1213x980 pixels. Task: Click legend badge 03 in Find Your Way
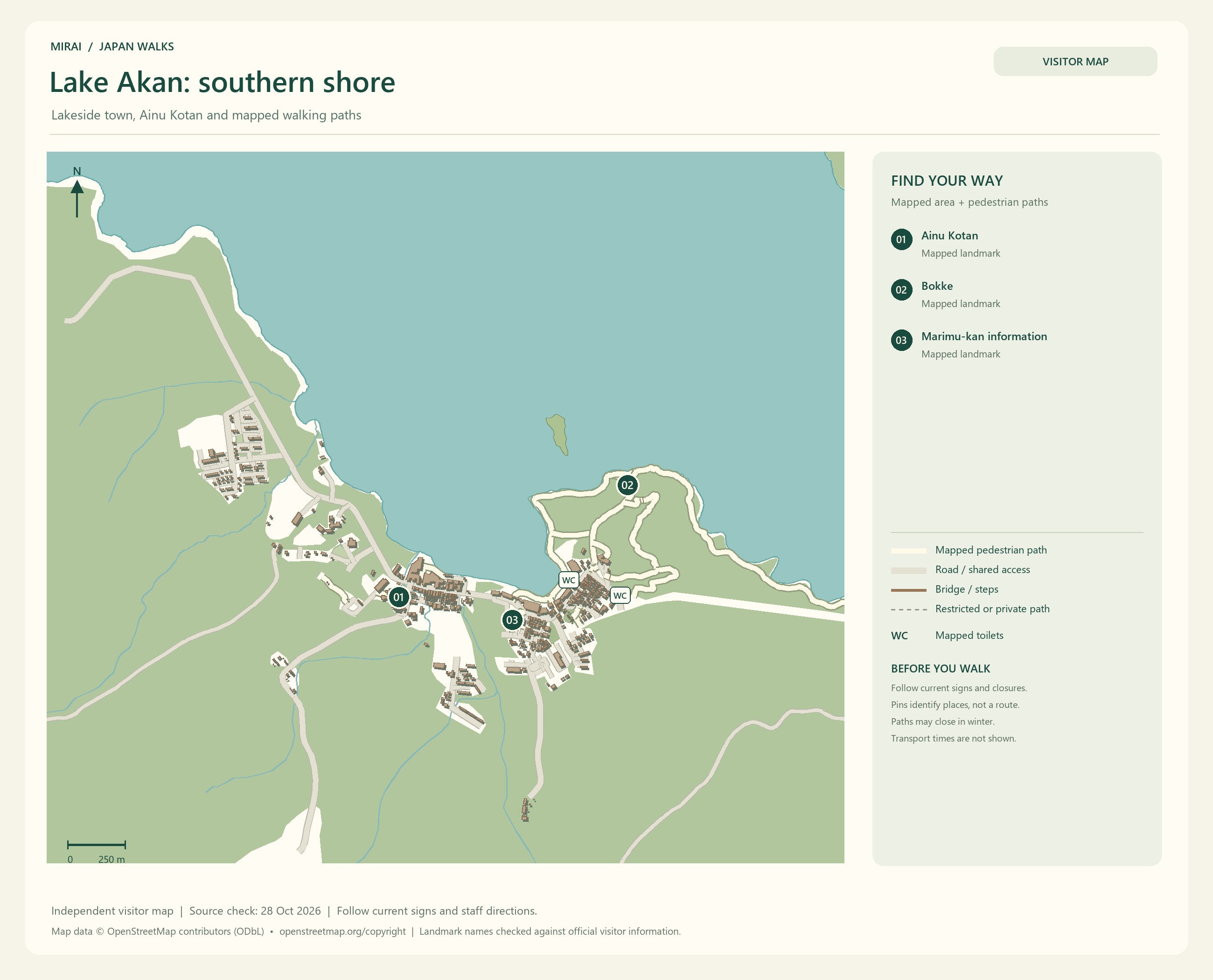click(901, 340)
